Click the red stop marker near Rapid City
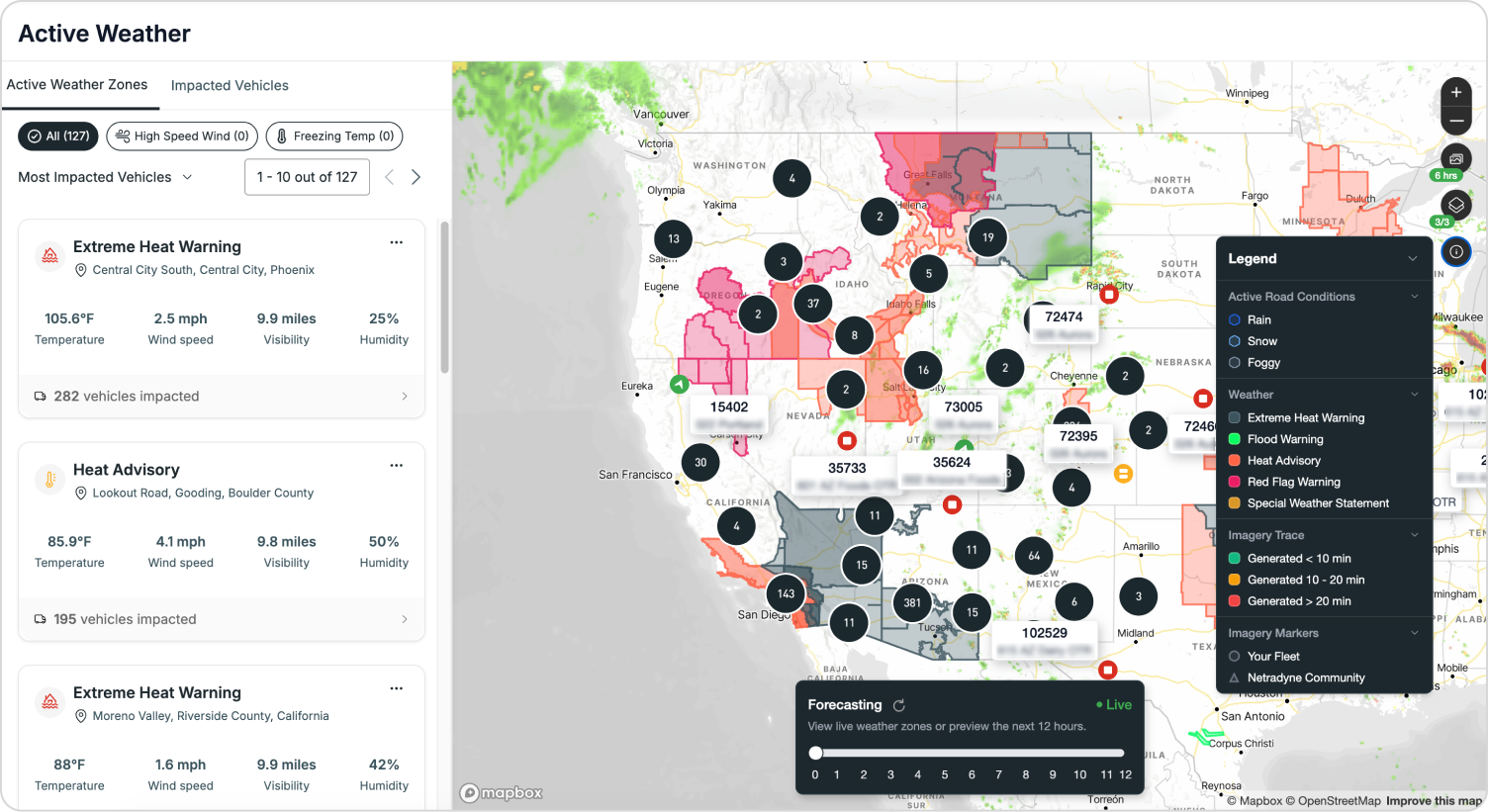The width and height of the screenshot is (1488, 812). (x=1109, y=295)
